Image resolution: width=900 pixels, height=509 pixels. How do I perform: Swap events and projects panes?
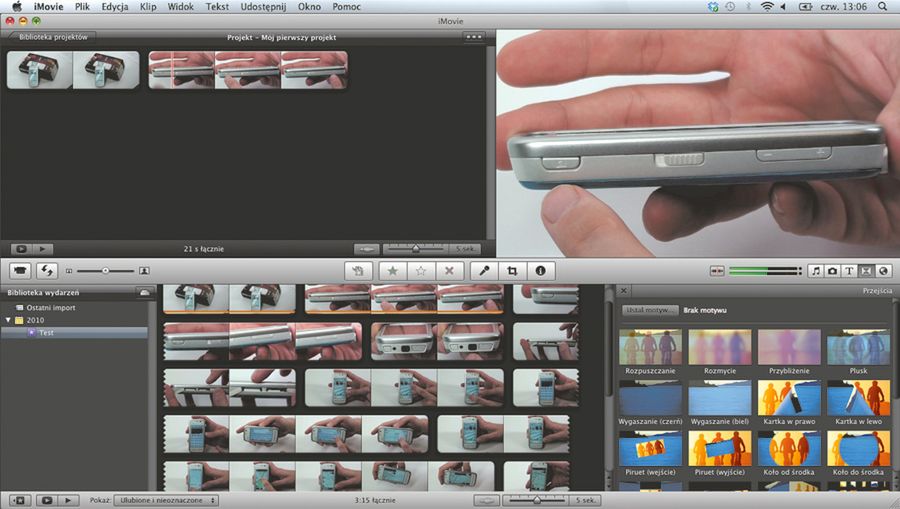pos(47,270)
